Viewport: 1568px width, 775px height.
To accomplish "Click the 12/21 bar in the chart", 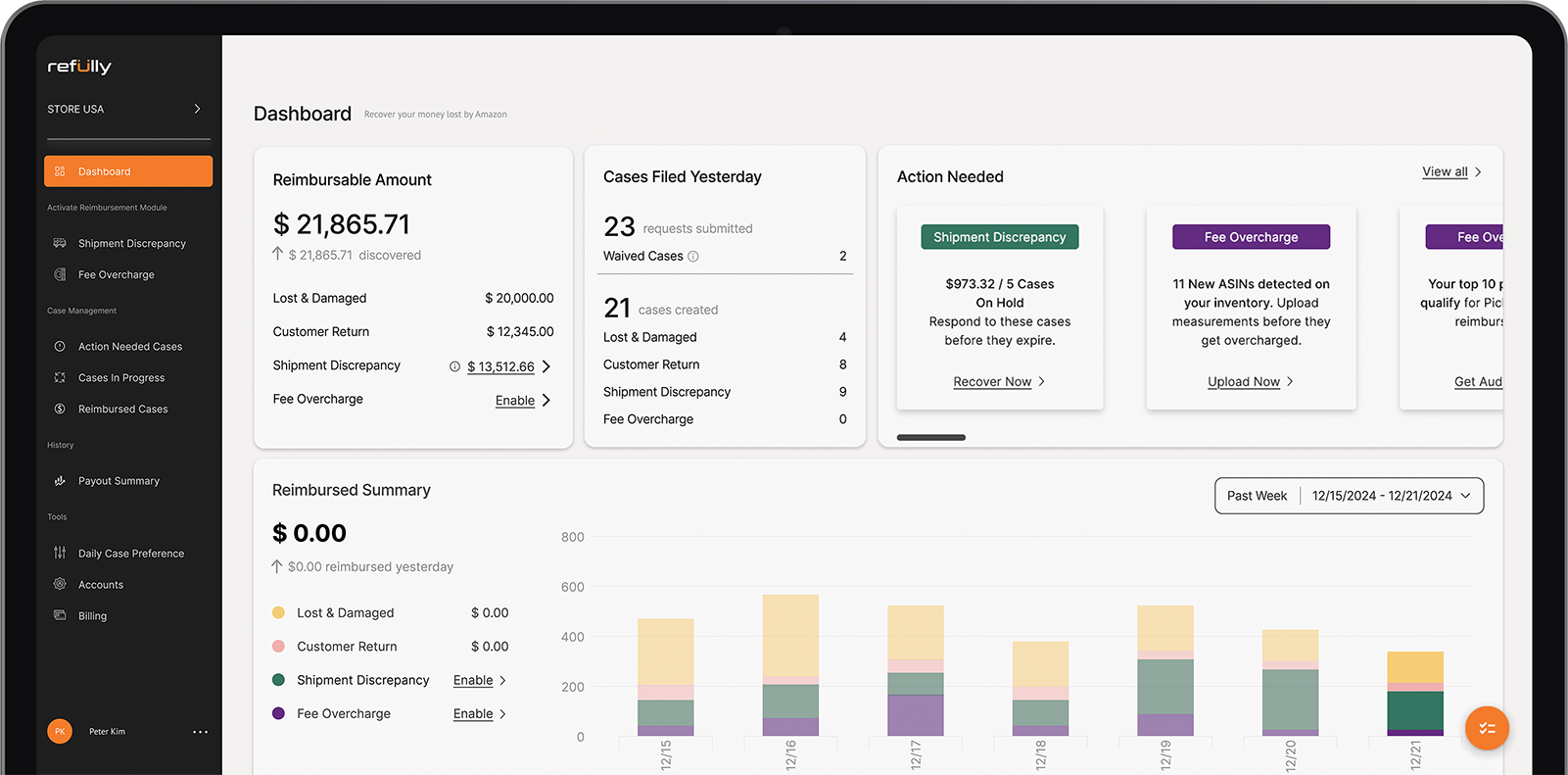I will click(1415, 694).
